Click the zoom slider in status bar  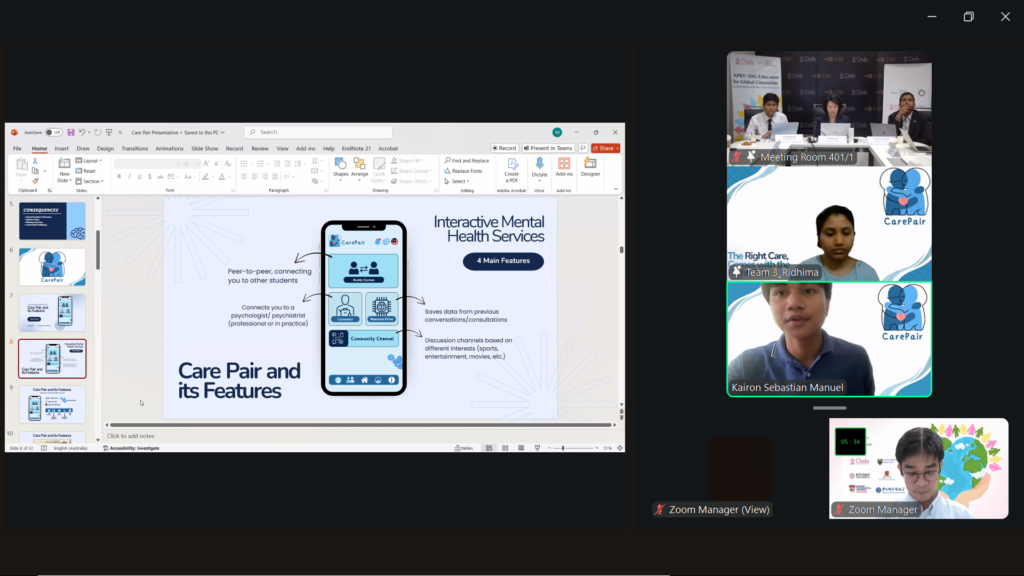coord(572,448)
